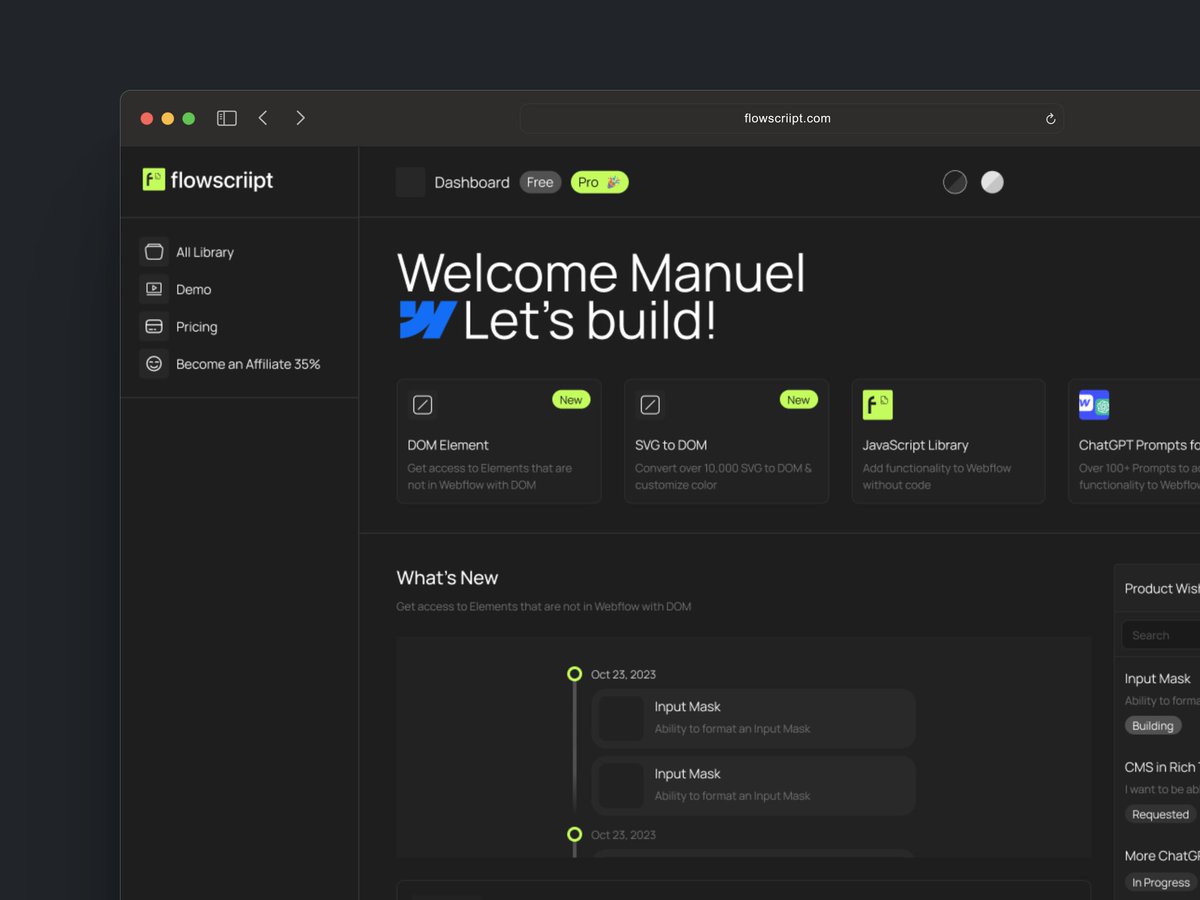Image resolution: width=1200 pixels, height=900 pixels.
Task: Select the Pricing menu item
Action: coord(197,327)
